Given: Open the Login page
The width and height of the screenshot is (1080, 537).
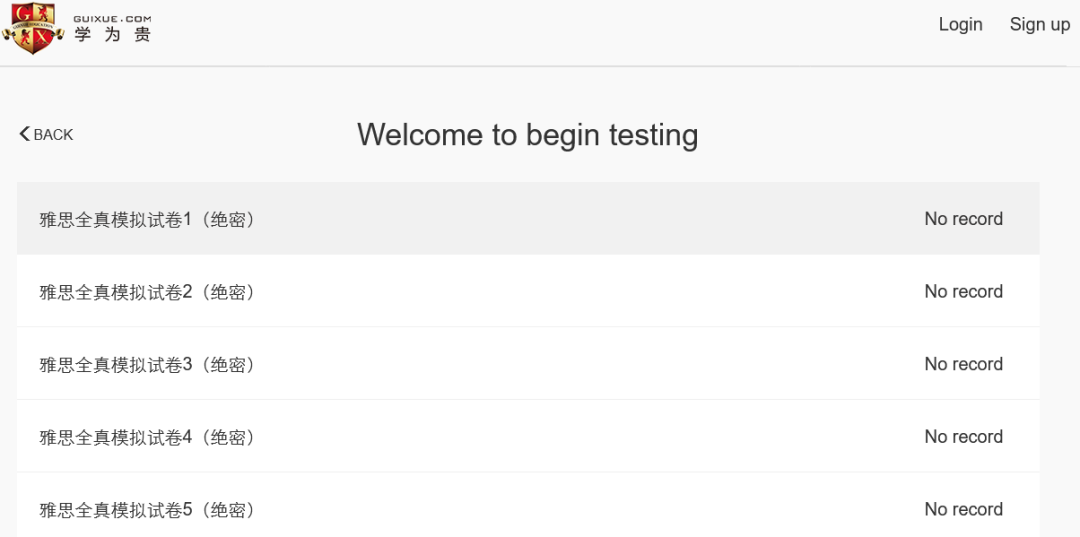Looking at the screenshot, I should [960, 24].
